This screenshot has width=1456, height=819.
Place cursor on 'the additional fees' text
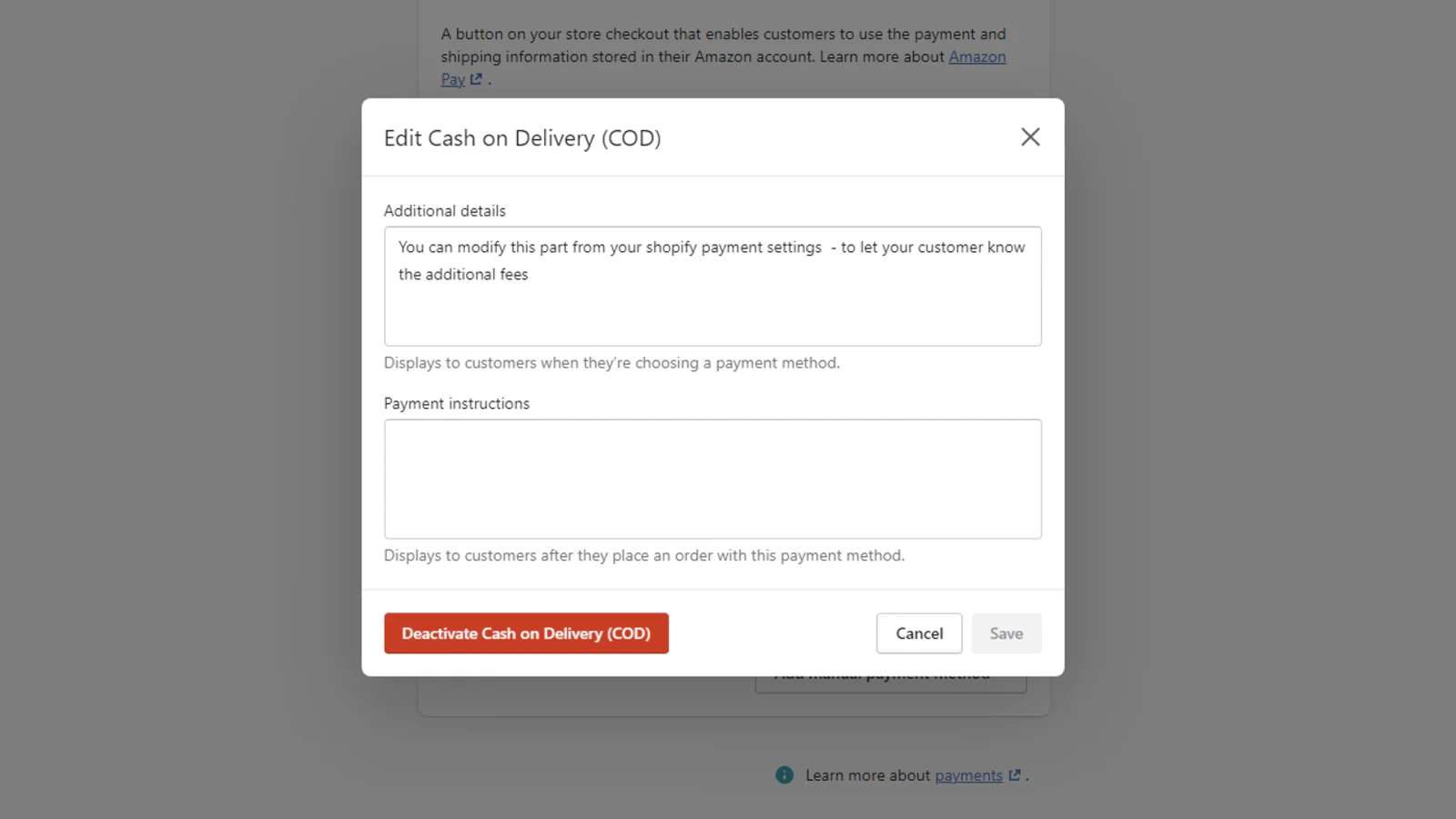pos(463,274)
